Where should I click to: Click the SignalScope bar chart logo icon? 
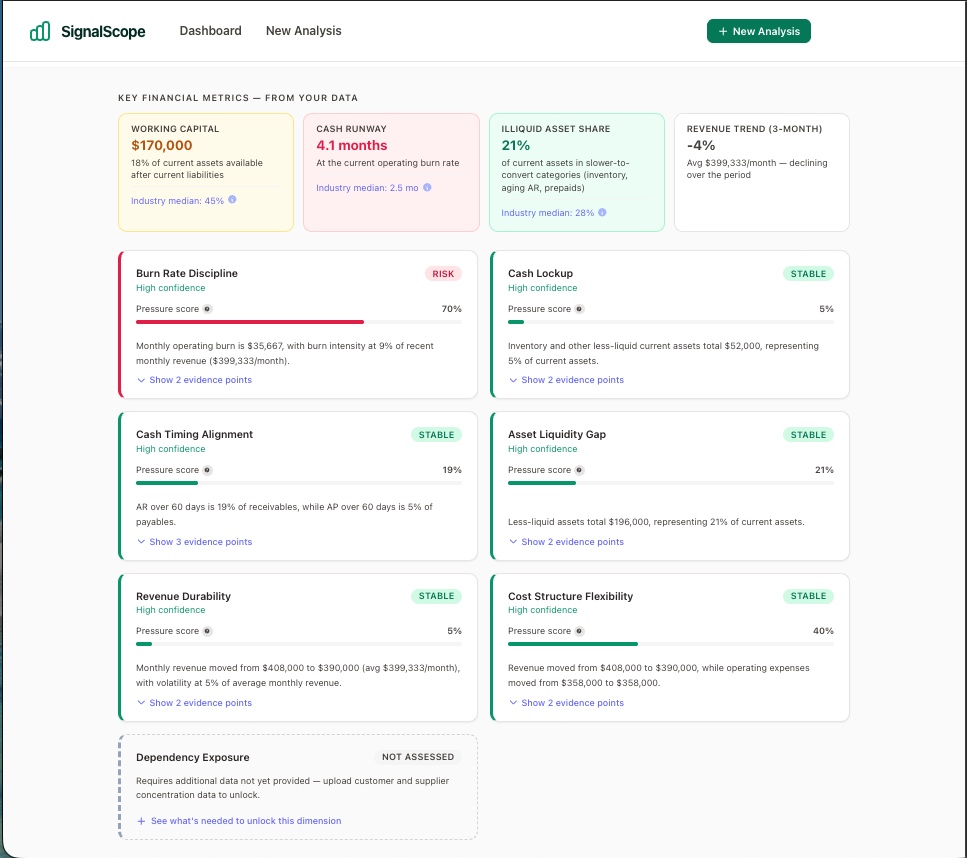click(x=40, y=31)
